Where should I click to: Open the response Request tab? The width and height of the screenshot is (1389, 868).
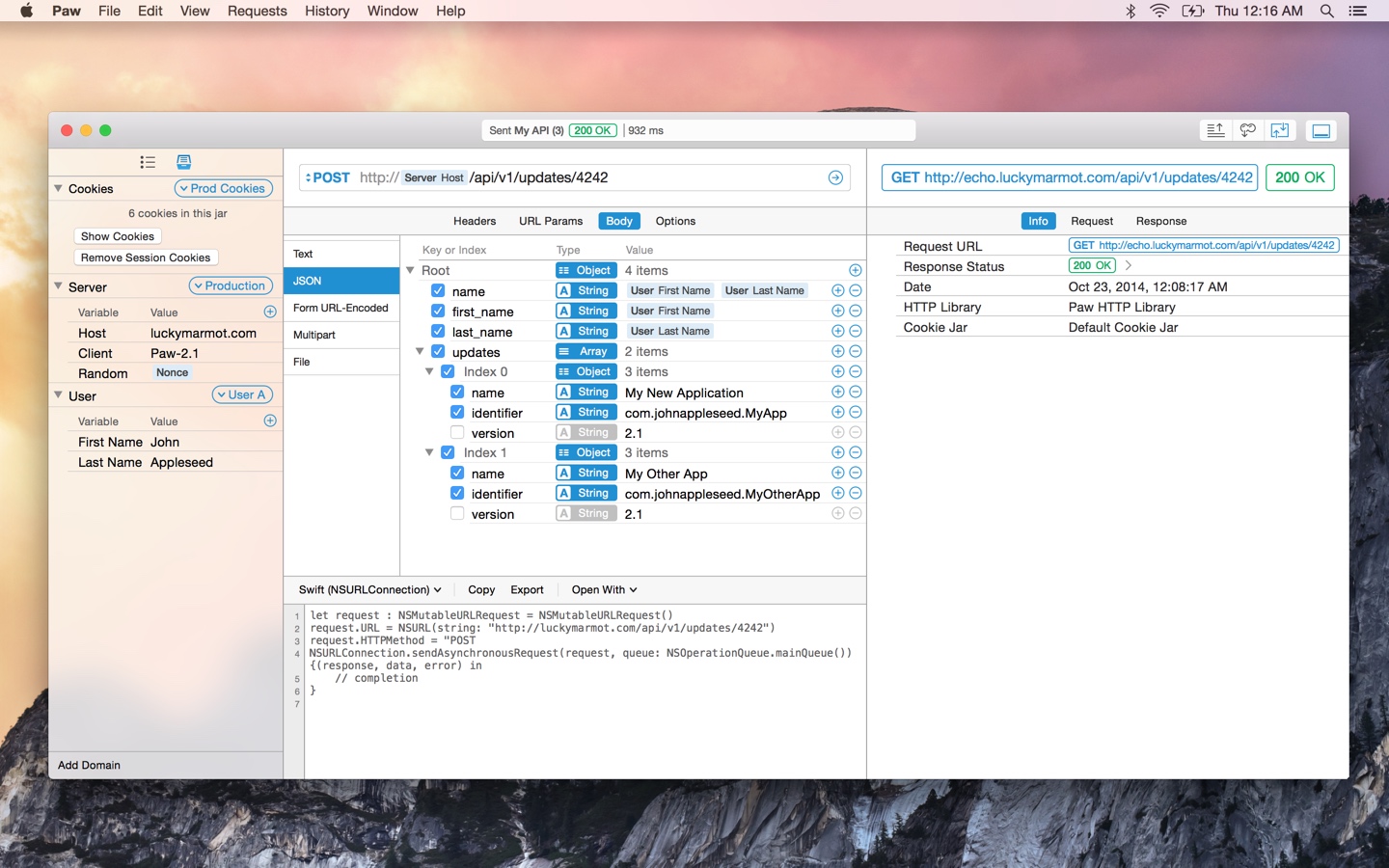(1092, 221)
